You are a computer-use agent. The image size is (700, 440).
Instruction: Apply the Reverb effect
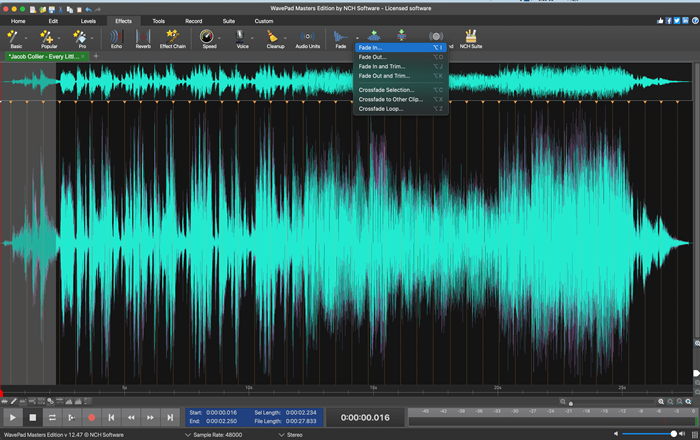coord(143,38)
